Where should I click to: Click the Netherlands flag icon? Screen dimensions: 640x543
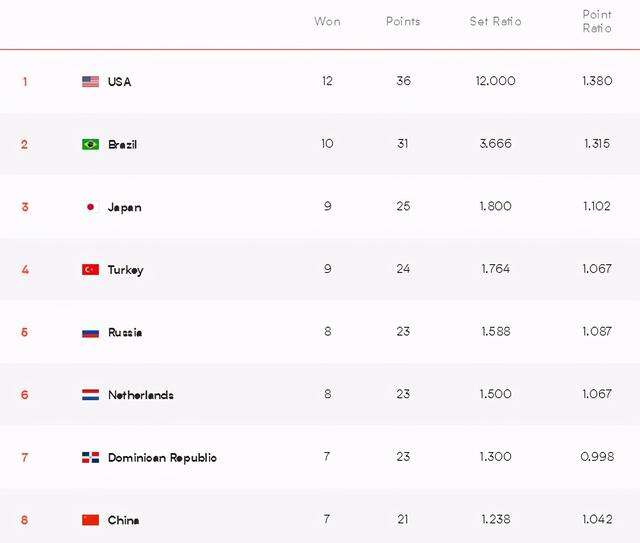(x=90, y=395)
